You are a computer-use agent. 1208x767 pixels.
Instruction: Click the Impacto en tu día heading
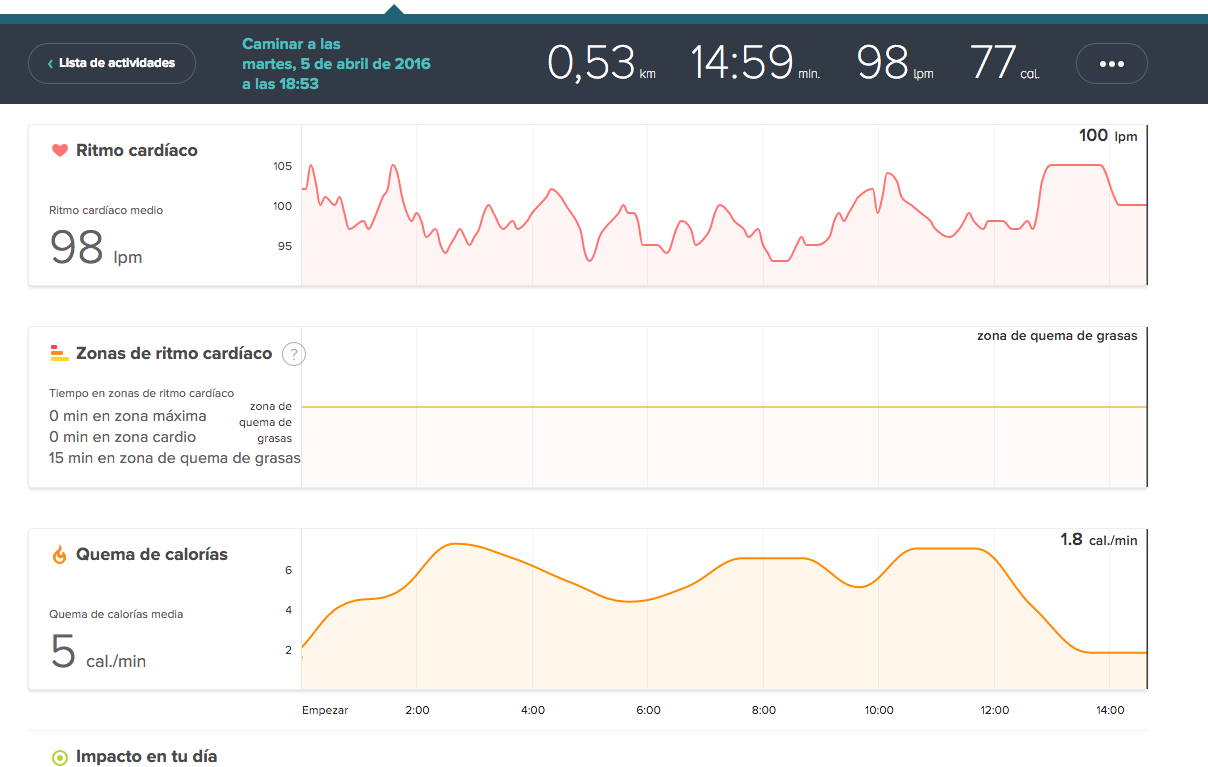click(x=146, y=757)
